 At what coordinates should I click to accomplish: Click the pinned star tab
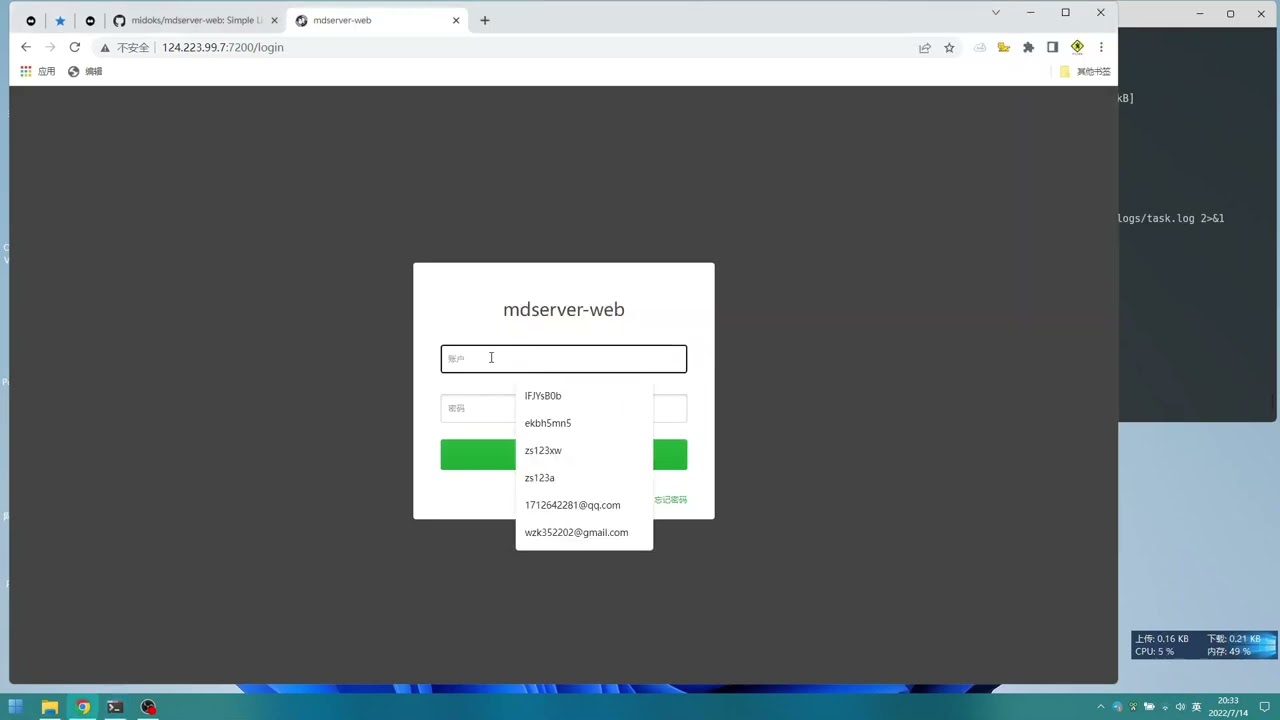tap(60, 20)
